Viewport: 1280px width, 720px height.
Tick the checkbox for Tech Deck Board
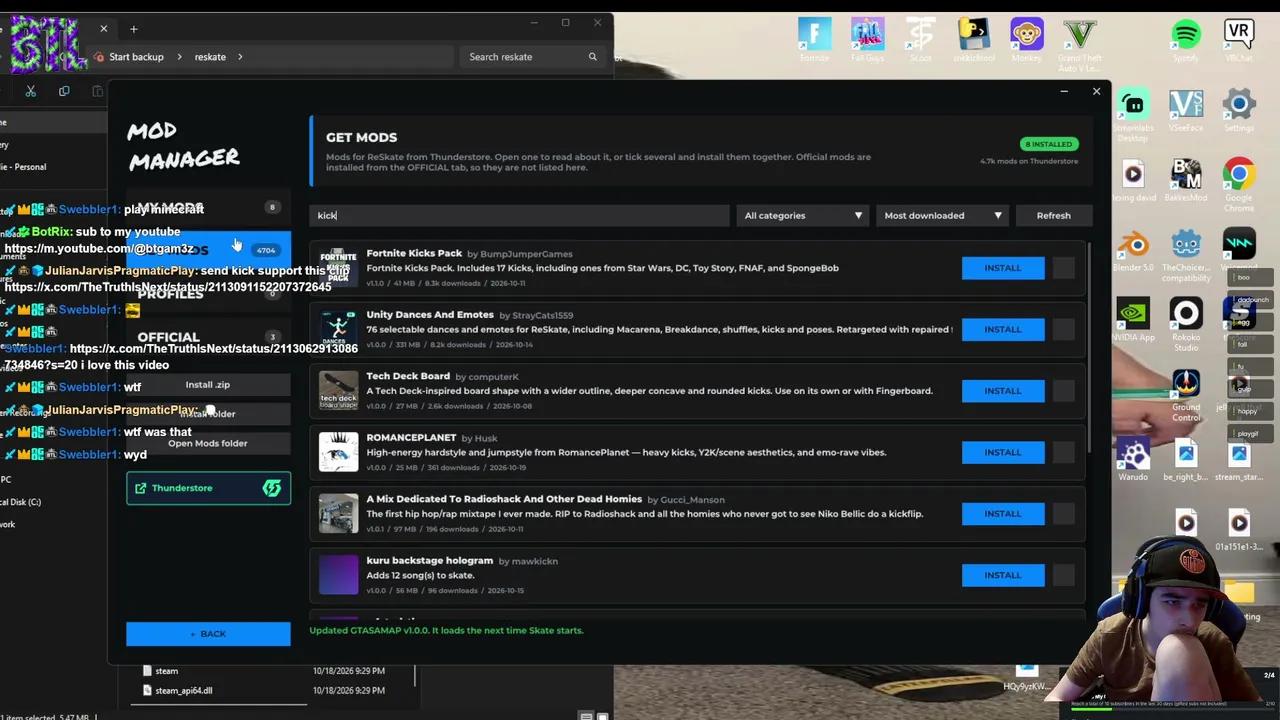[1064, 391]
